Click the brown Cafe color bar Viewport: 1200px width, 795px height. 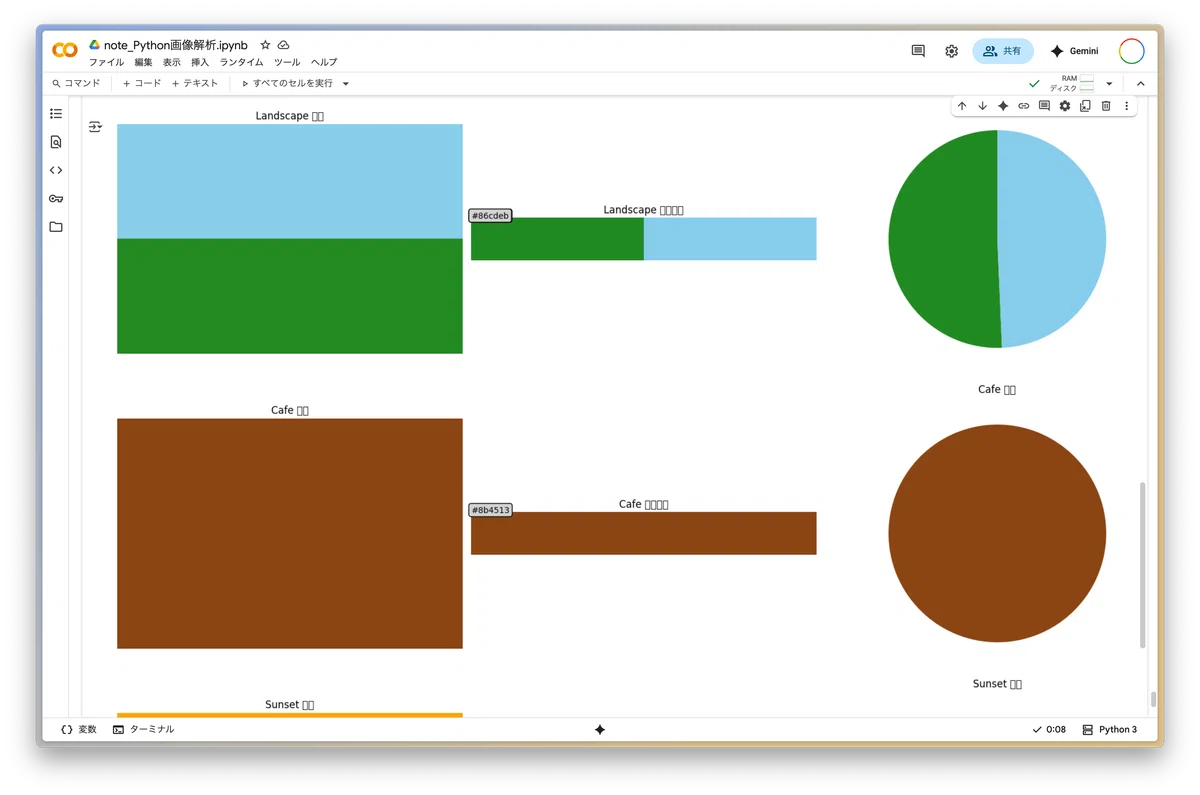[x=644, y=533]
